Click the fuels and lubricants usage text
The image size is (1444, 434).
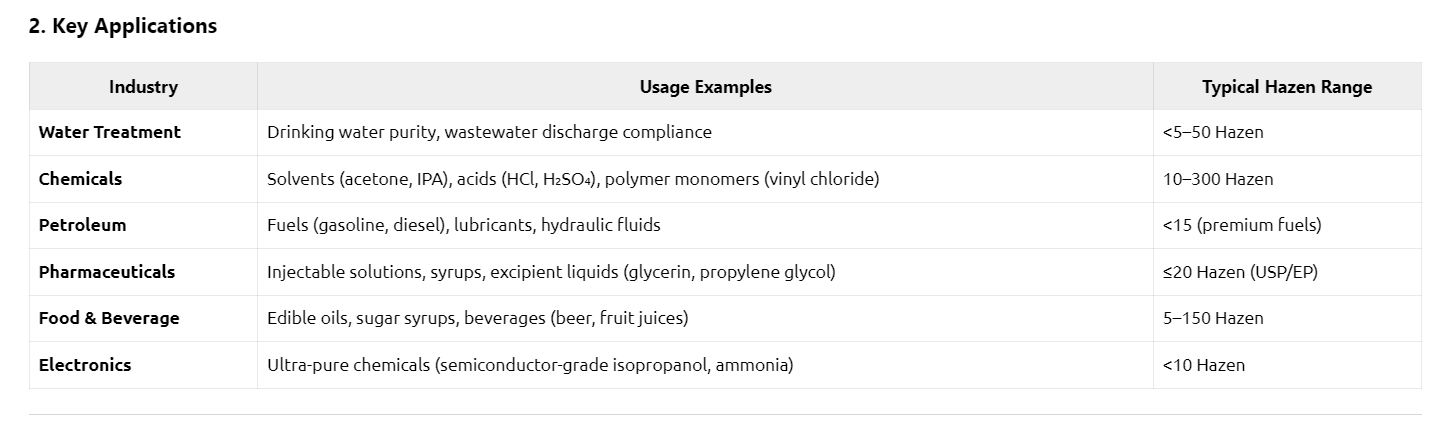tap(463, 225)
